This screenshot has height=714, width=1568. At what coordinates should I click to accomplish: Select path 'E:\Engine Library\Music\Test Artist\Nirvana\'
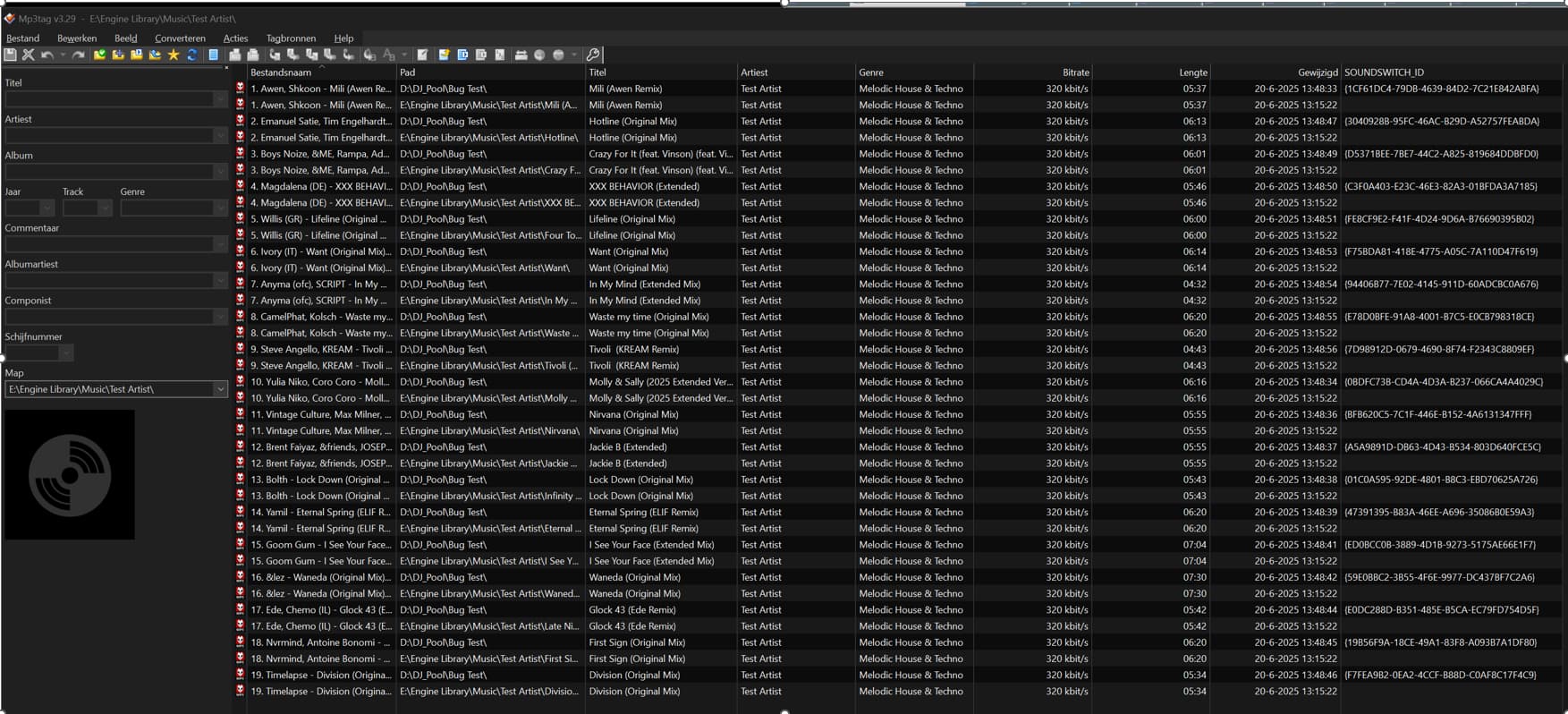488,430
